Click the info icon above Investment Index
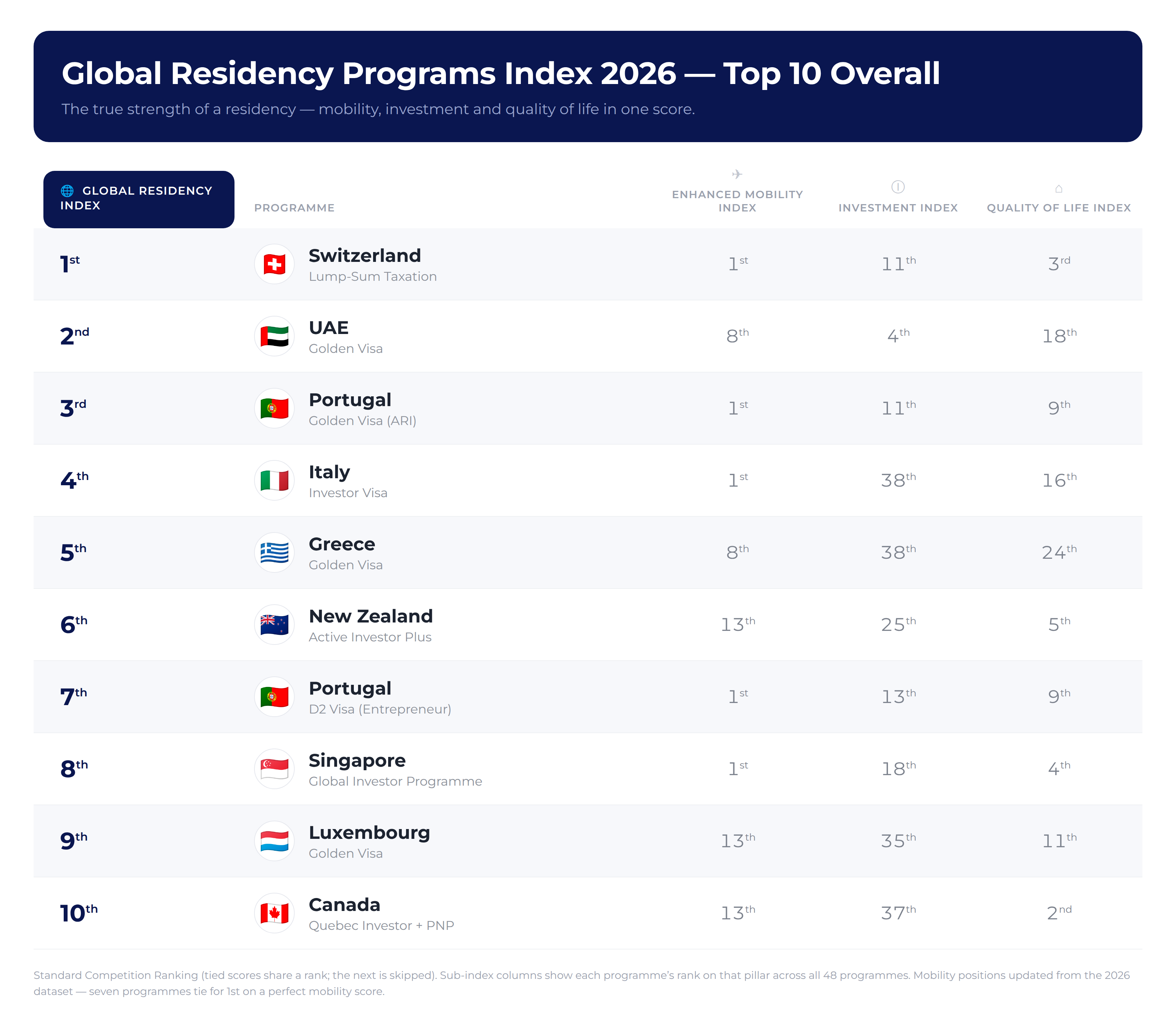 tap(898, 187)
